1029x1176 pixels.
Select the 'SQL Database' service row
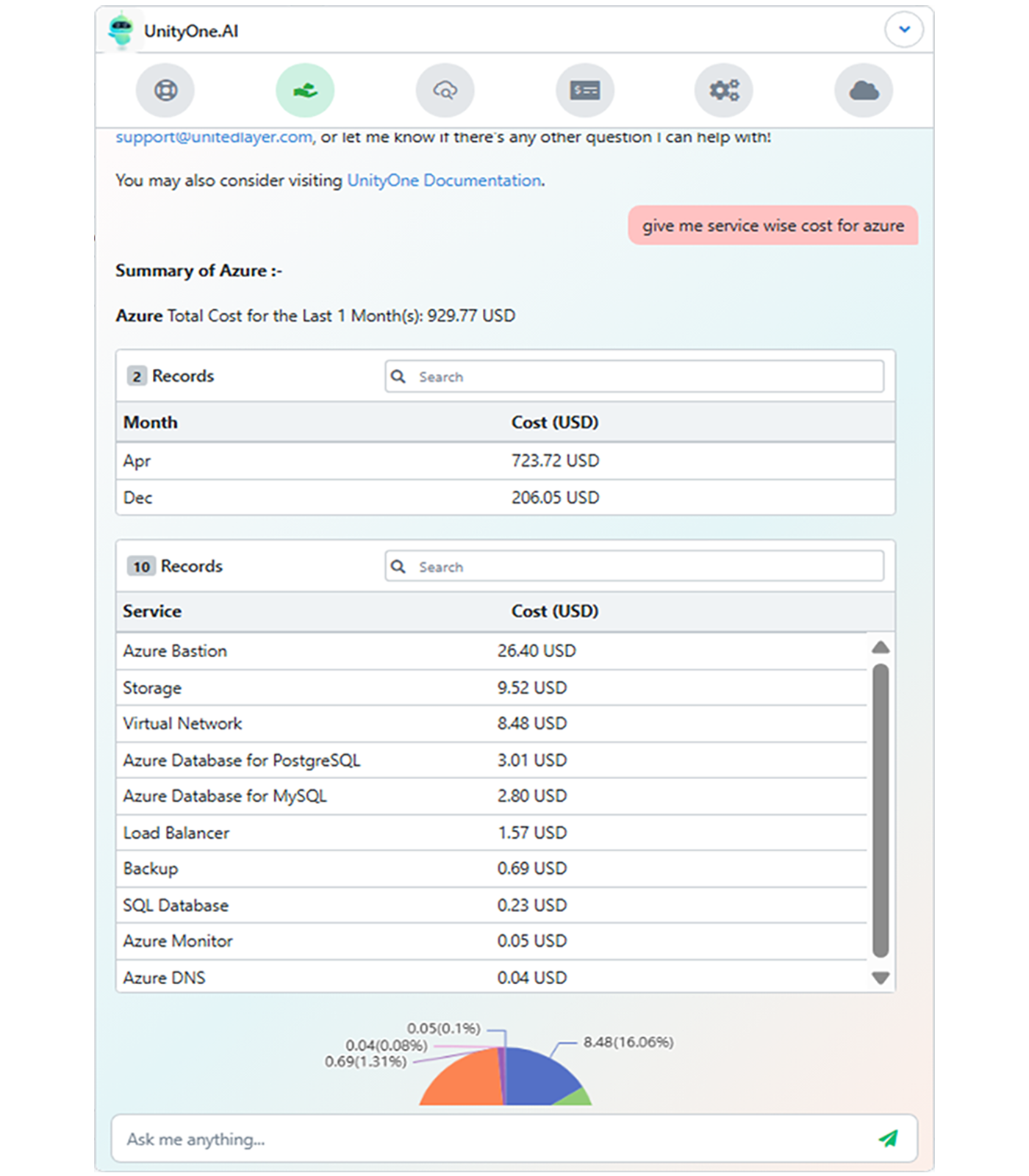491,906
